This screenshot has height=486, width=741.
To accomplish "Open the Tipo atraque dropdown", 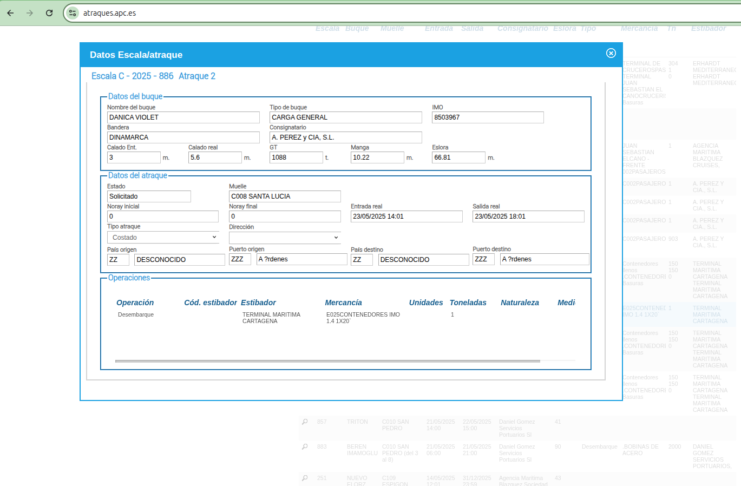I will pyautogui.click(x=163, y=237).
